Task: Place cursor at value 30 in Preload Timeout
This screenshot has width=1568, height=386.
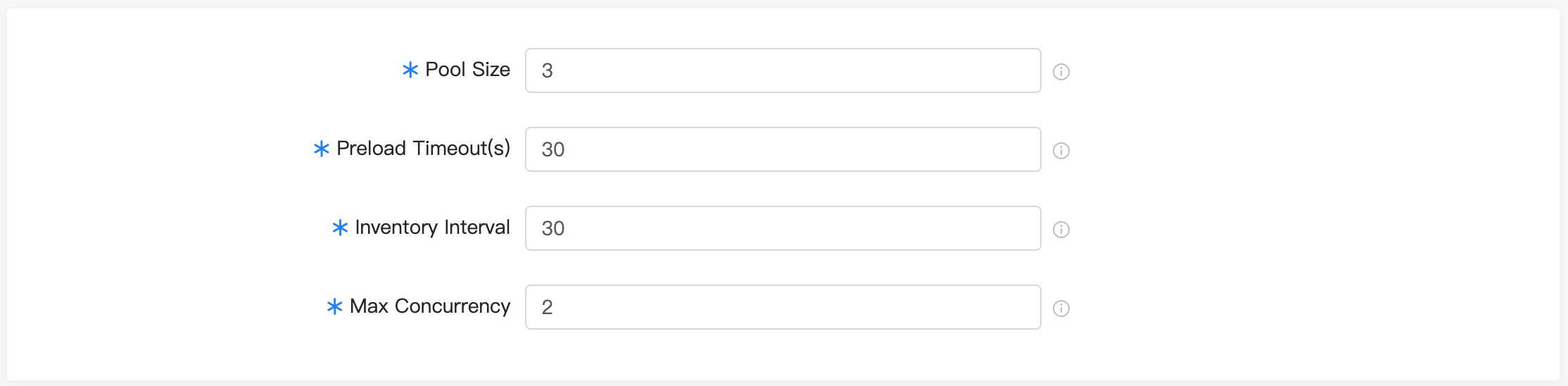Action: click(553, 149)
